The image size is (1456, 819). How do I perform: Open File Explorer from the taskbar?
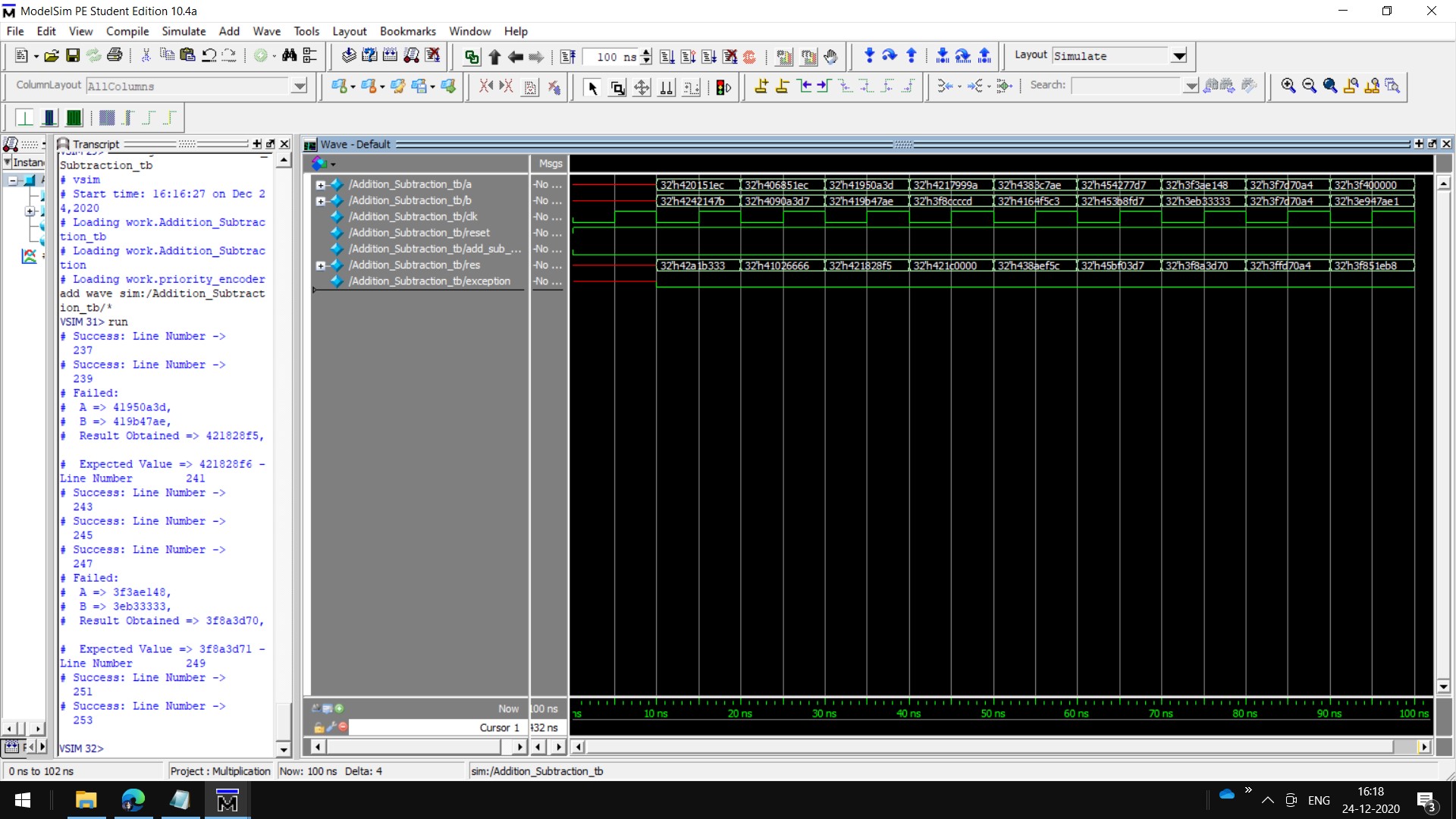(x=86, y=801)
